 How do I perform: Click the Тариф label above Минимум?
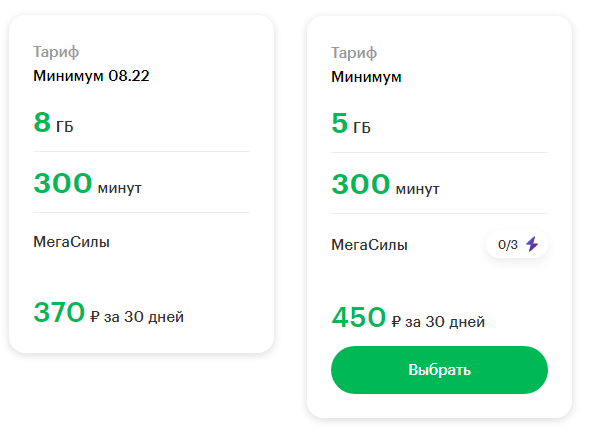[354, 53]
